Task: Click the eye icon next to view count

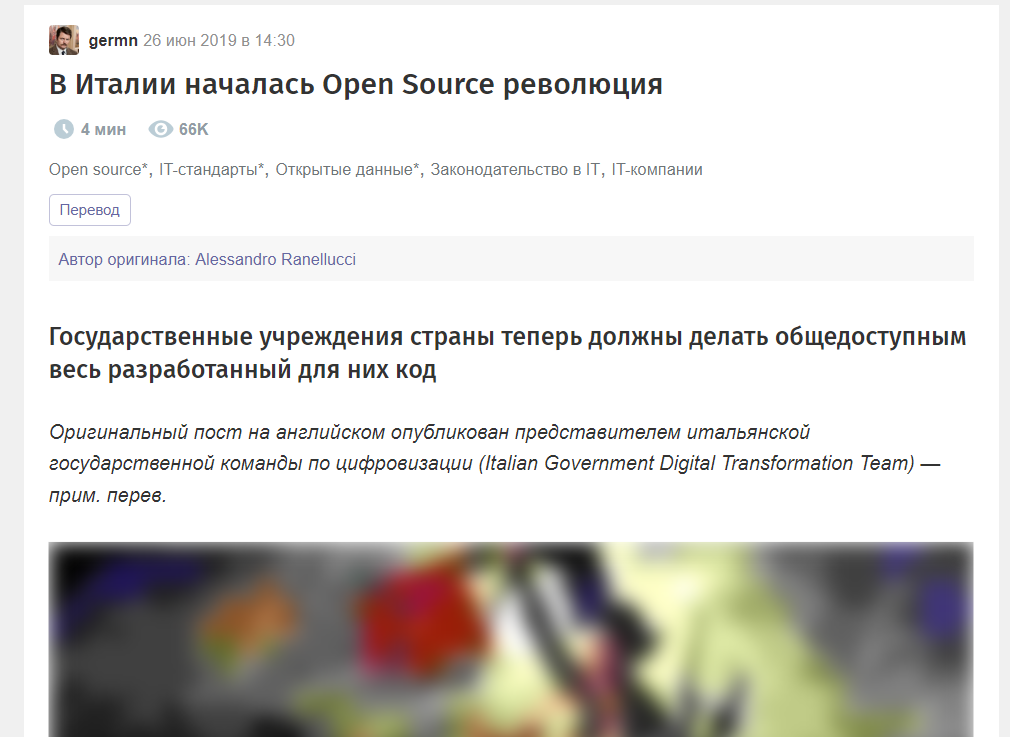Action: pyautogui.click(x=159, y=129)
